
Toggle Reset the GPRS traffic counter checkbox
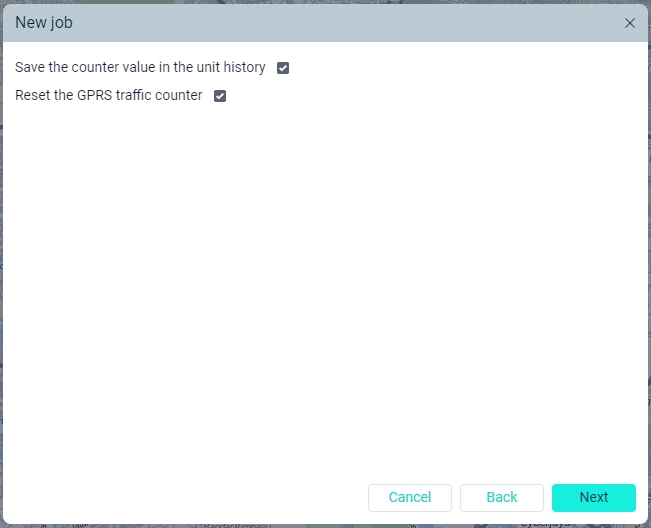click(220, 96)
